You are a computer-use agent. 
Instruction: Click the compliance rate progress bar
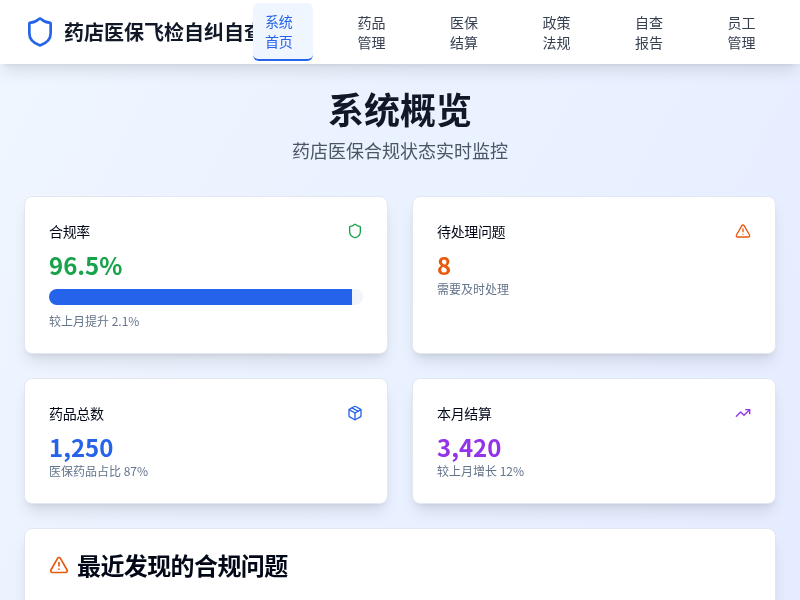(201, 297)
